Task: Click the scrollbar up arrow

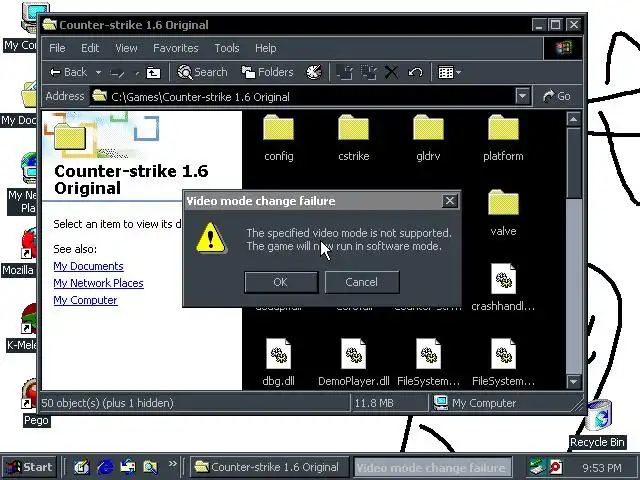Action: click(573, 119)
